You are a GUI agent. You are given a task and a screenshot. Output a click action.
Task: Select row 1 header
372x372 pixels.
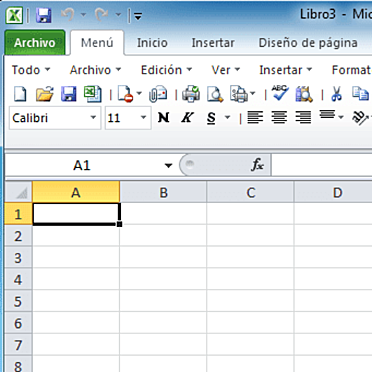click(x=19, y=214)
